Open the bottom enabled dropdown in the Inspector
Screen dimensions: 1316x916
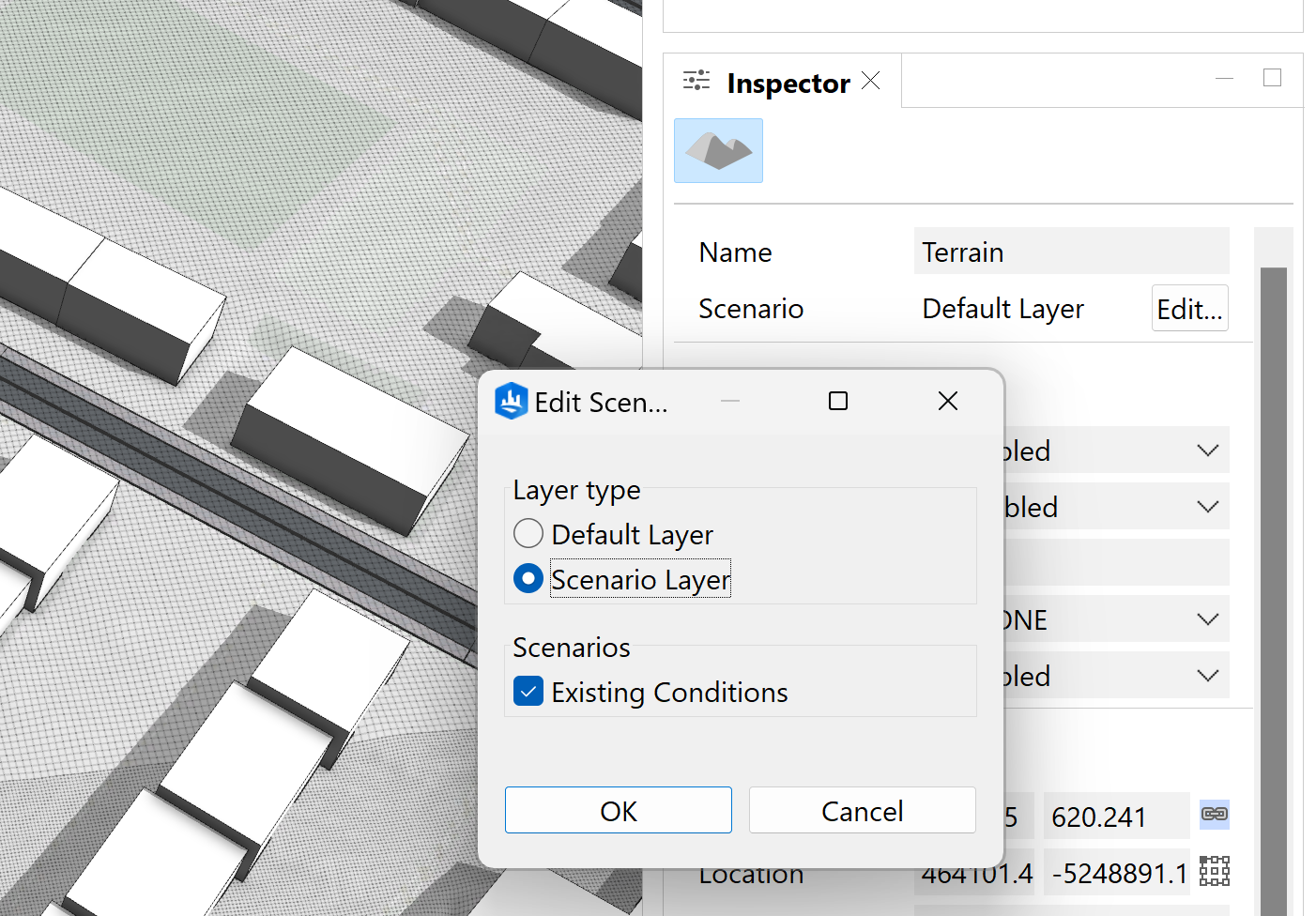coord(1208,675)
